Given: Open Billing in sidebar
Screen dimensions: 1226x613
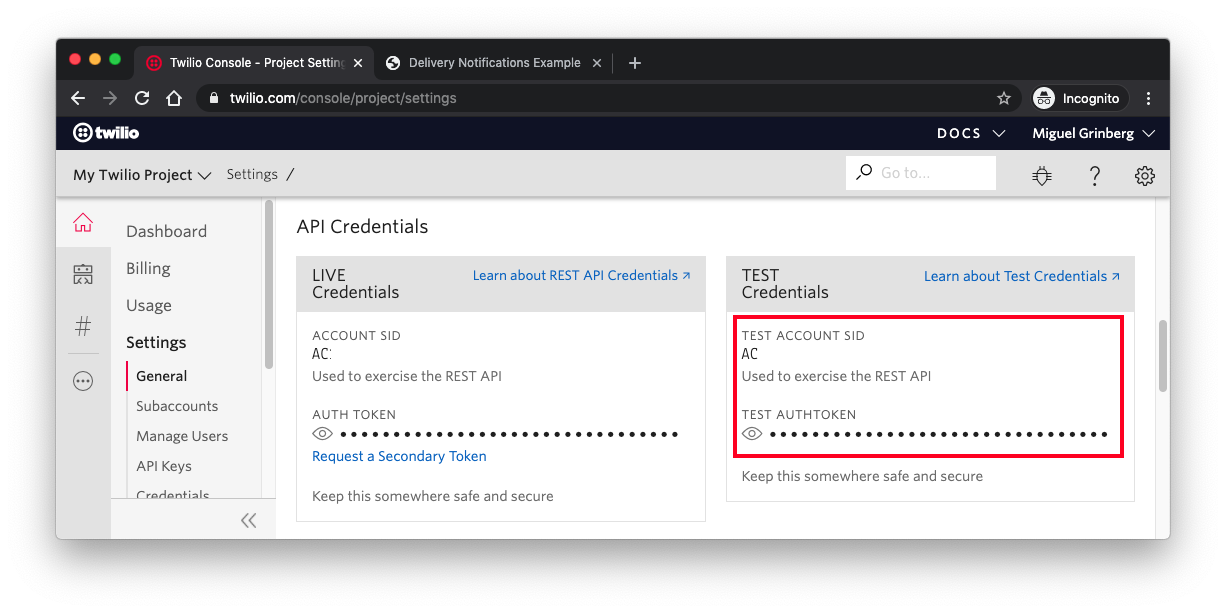Looking at the screenshot, I should click(148, 268).
